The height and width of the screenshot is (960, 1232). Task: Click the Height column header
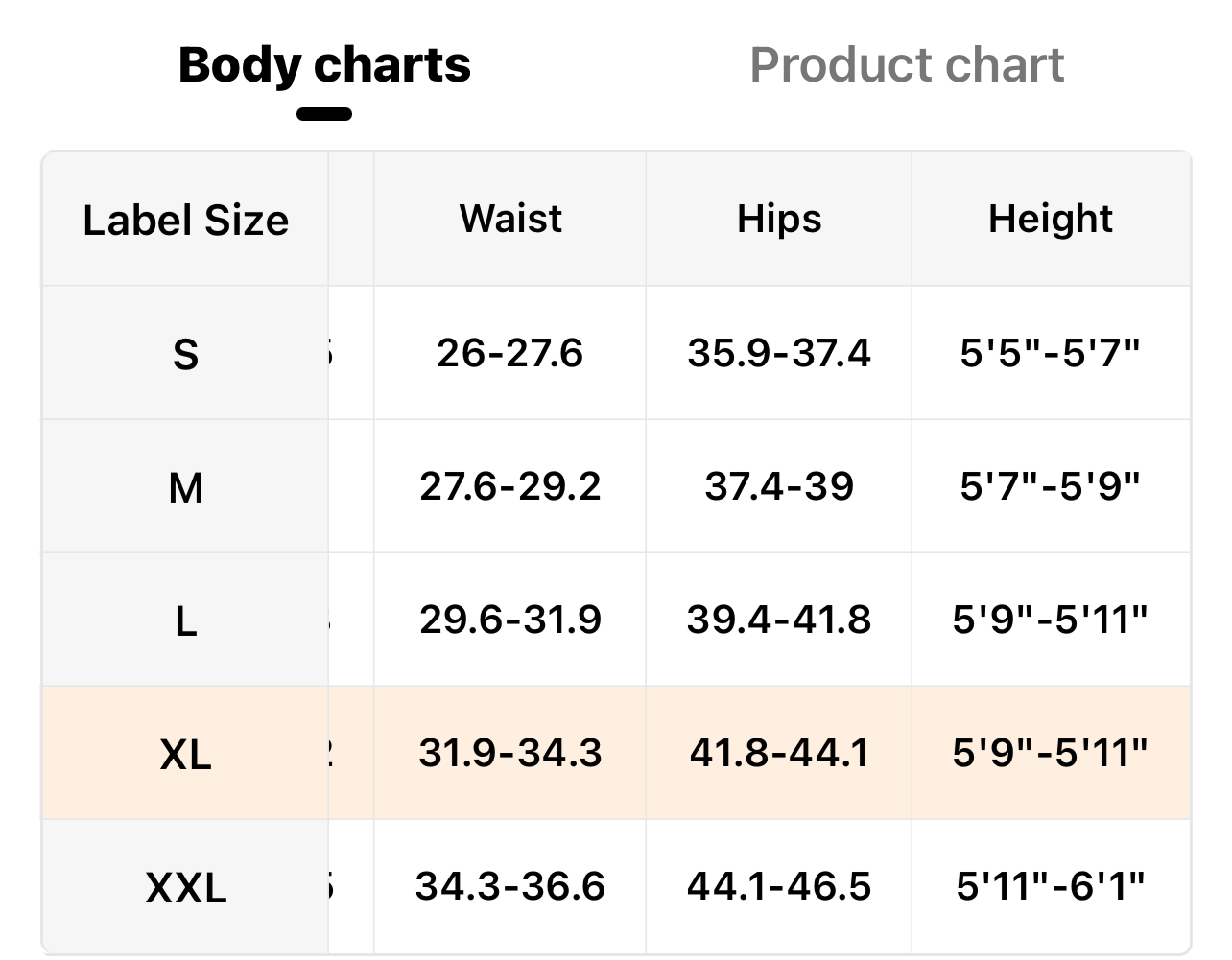pos(1050,219)
